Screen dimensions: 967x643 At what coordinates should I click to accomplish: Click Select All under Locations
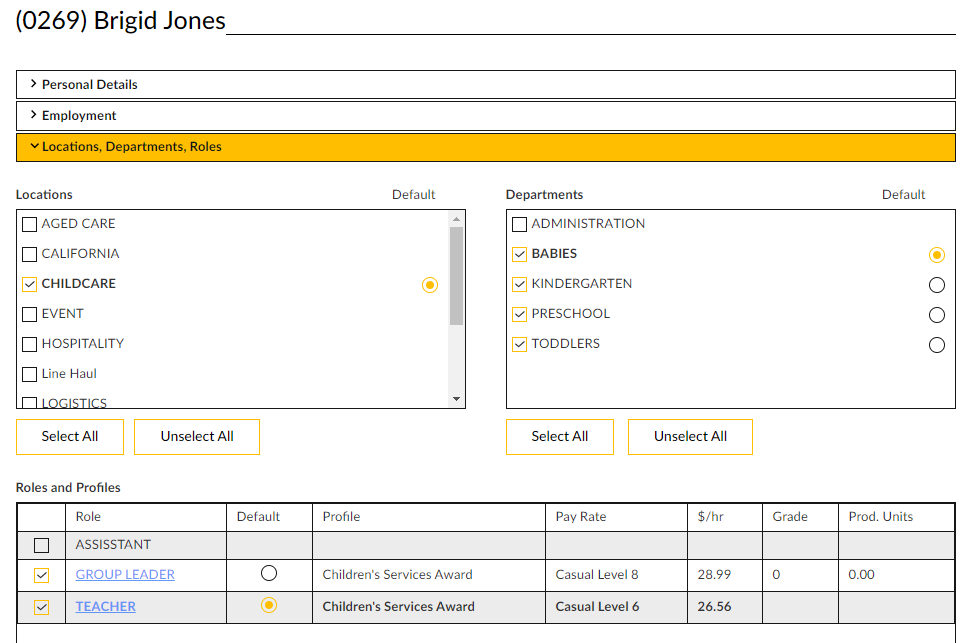pyautogui.click(x=70, y=437)
